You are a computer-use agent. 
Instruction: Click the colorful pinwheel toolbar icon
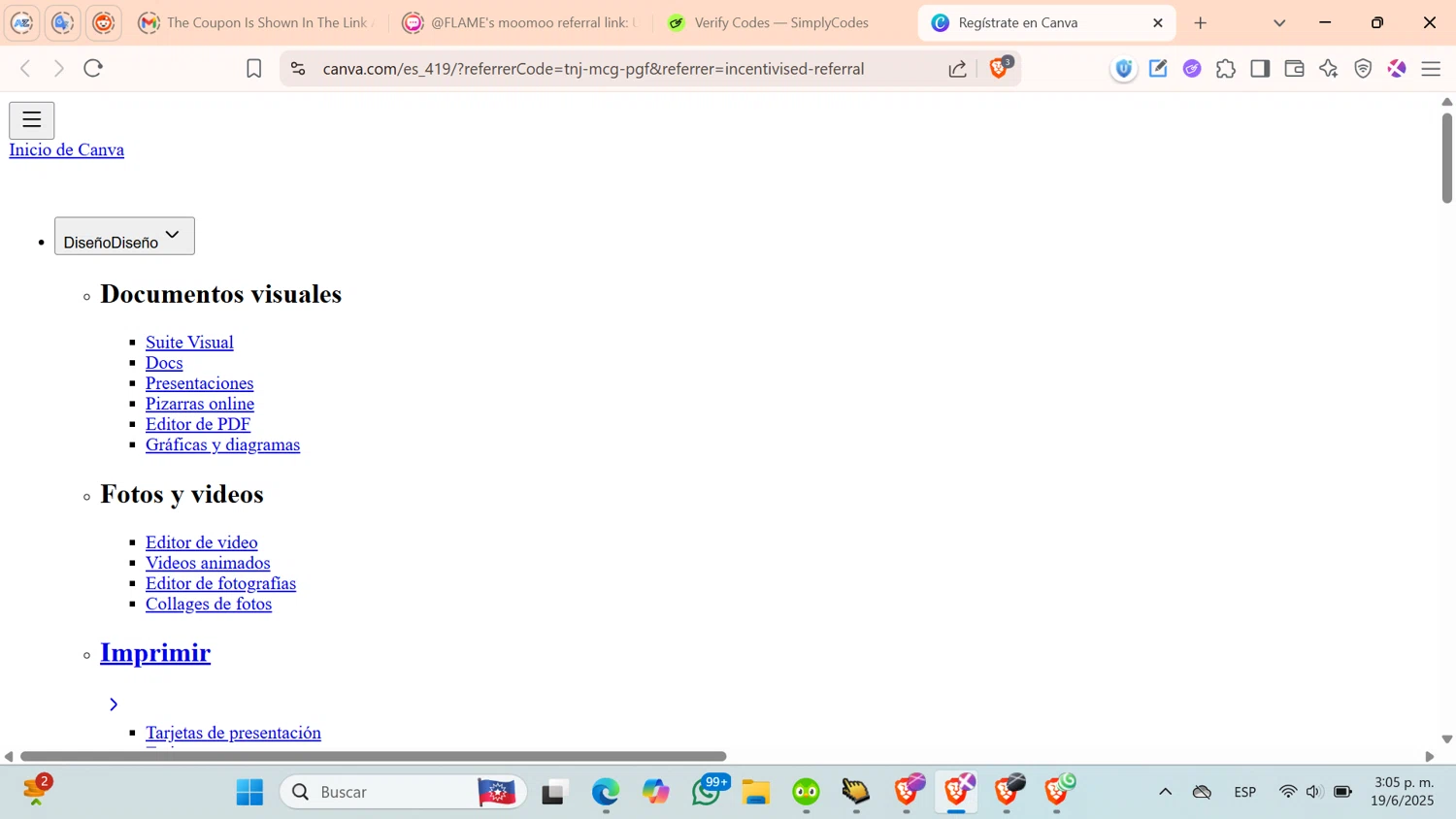1397,68
